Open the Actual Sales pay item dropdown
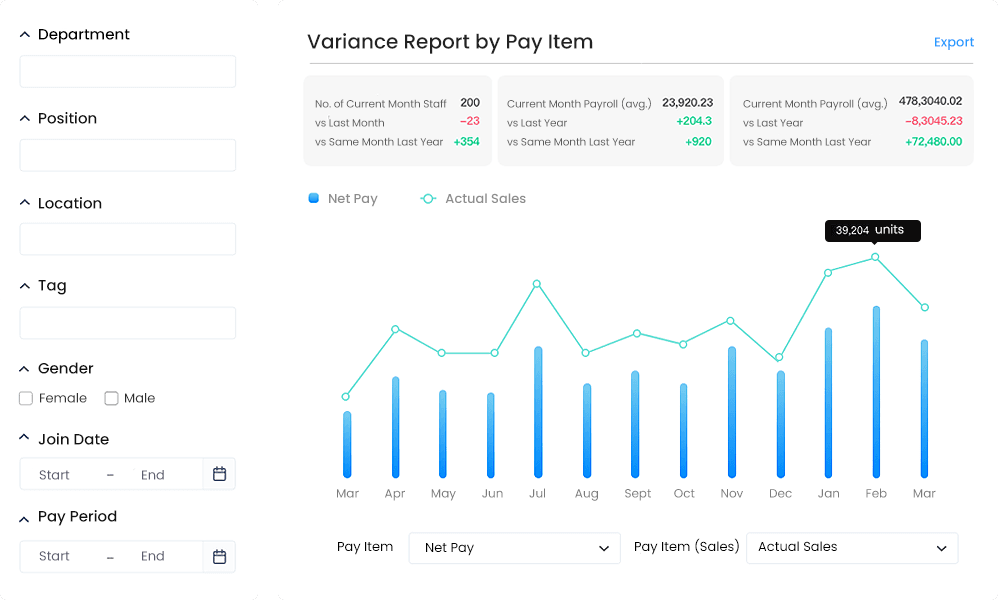 click(x=852, y=548)
